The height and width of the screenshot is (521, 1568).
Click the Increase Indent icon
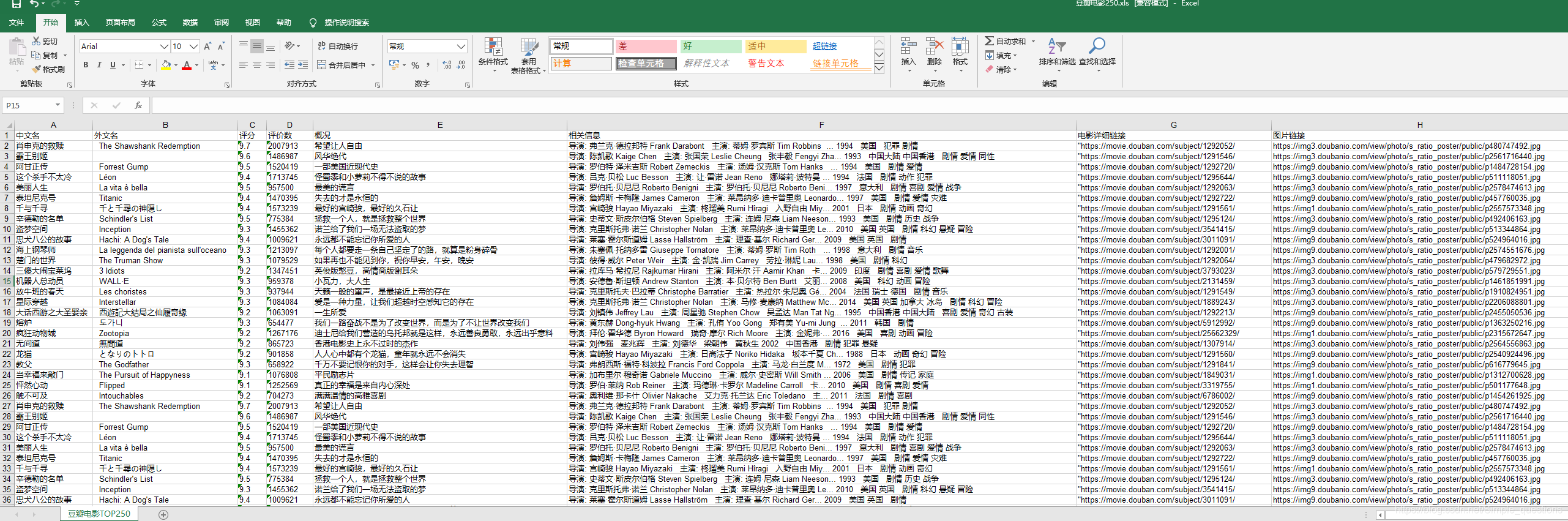pyautogui.click(x=303, y=65)
